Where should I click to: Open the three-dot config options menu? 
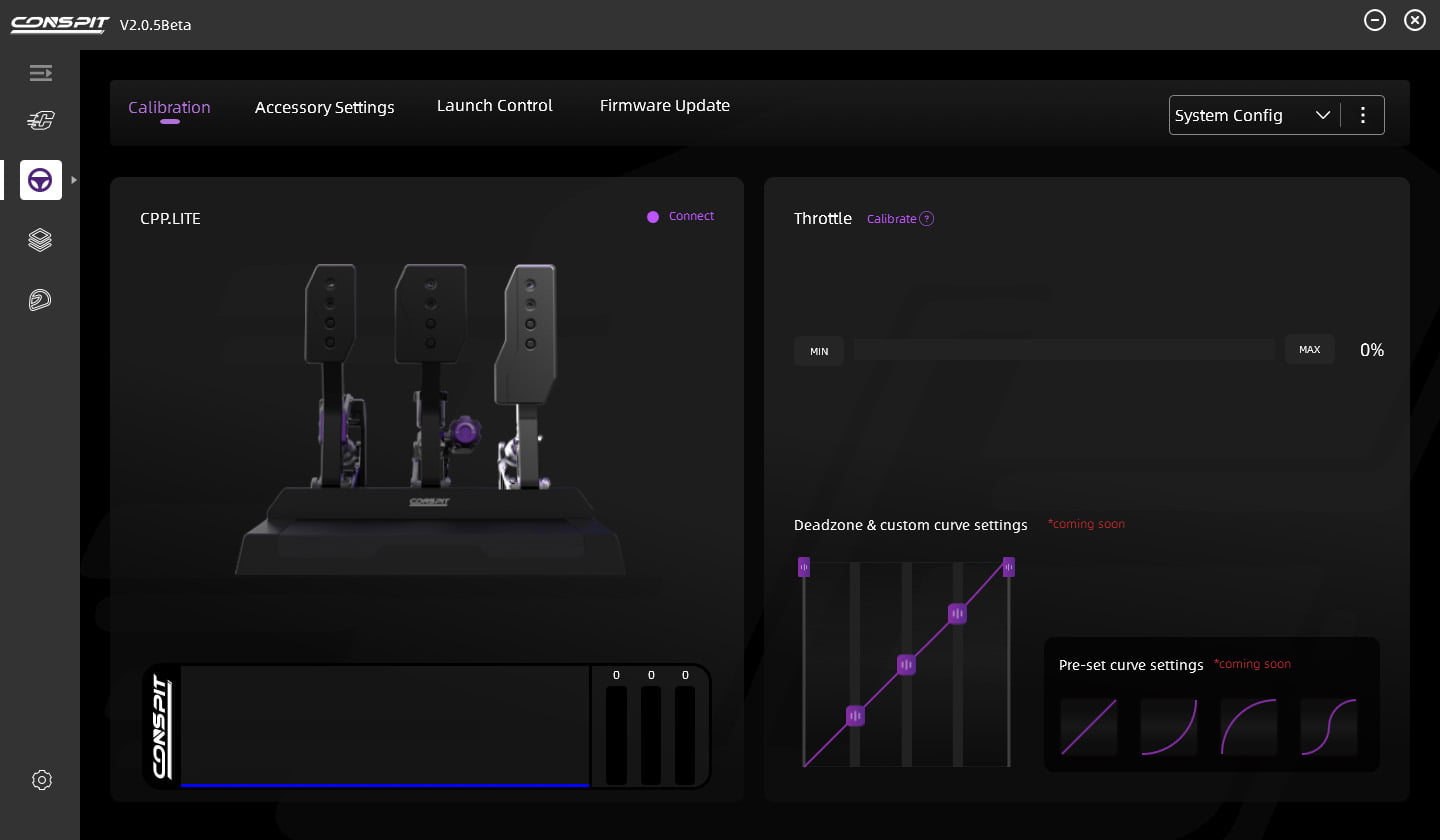pyautogui.click(x=1362, y=115)
